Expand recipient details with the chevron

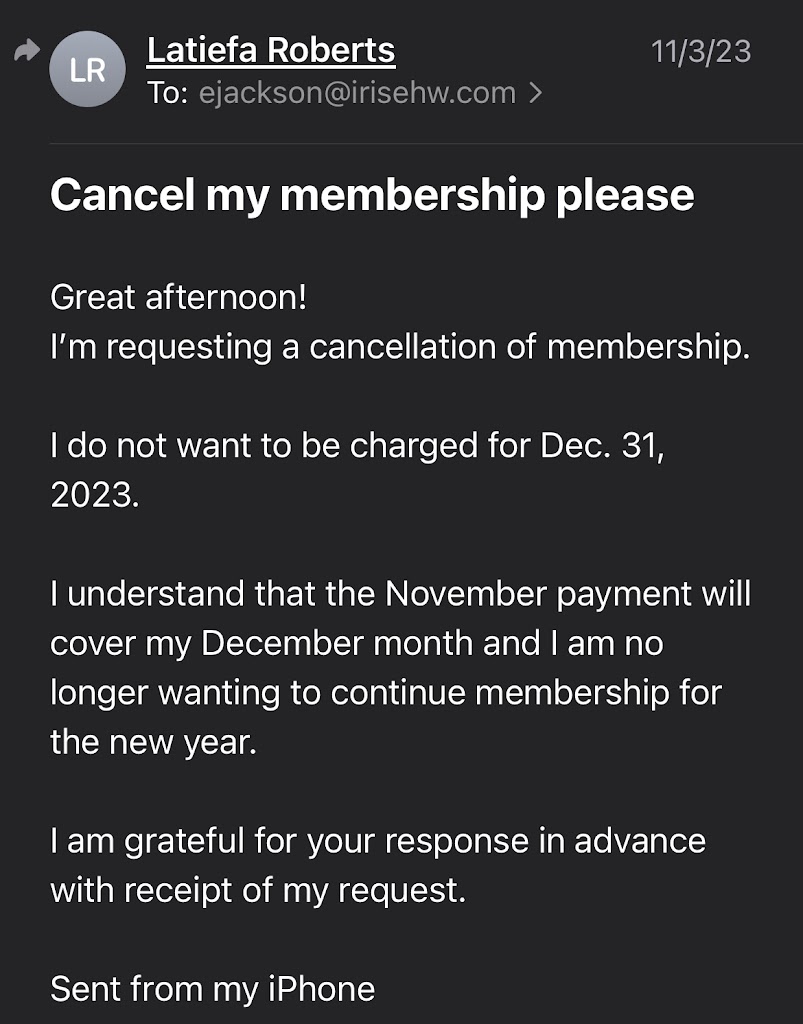point(535,93)
